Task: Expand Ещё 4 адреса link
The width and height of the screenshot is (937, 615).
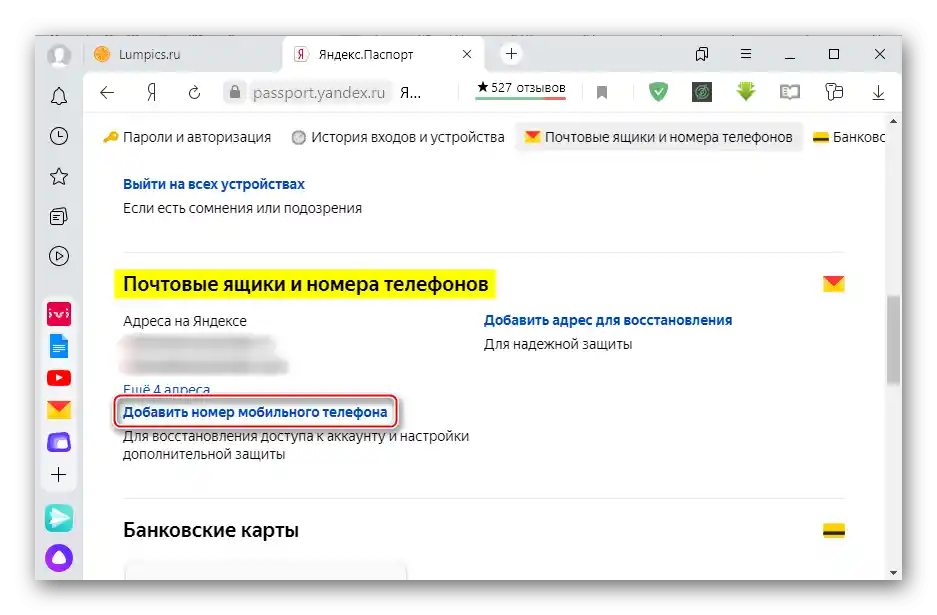Action: click(x=167, y=390)
